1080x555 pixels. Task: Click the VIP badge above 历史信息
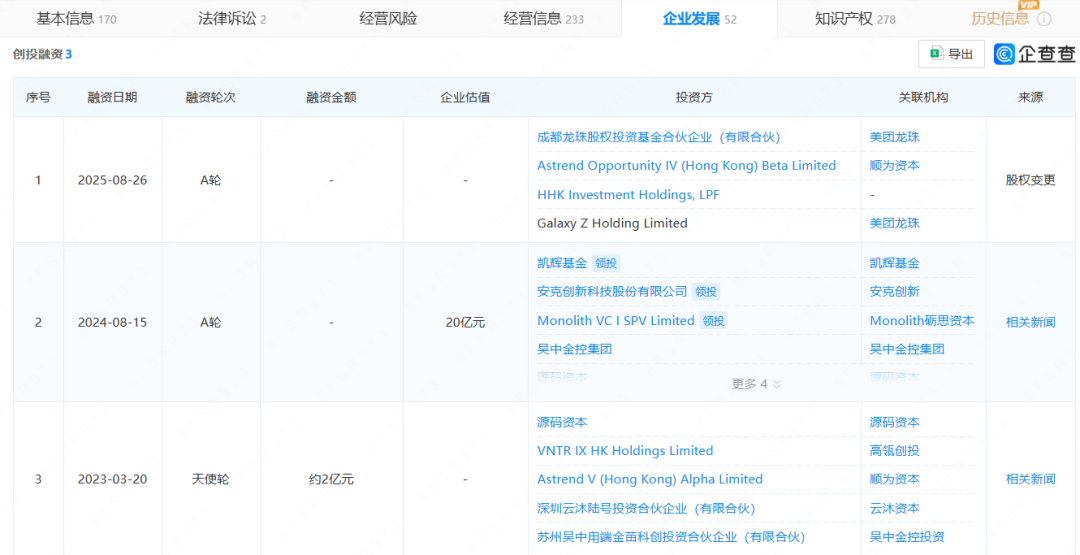pos(1028,6)
